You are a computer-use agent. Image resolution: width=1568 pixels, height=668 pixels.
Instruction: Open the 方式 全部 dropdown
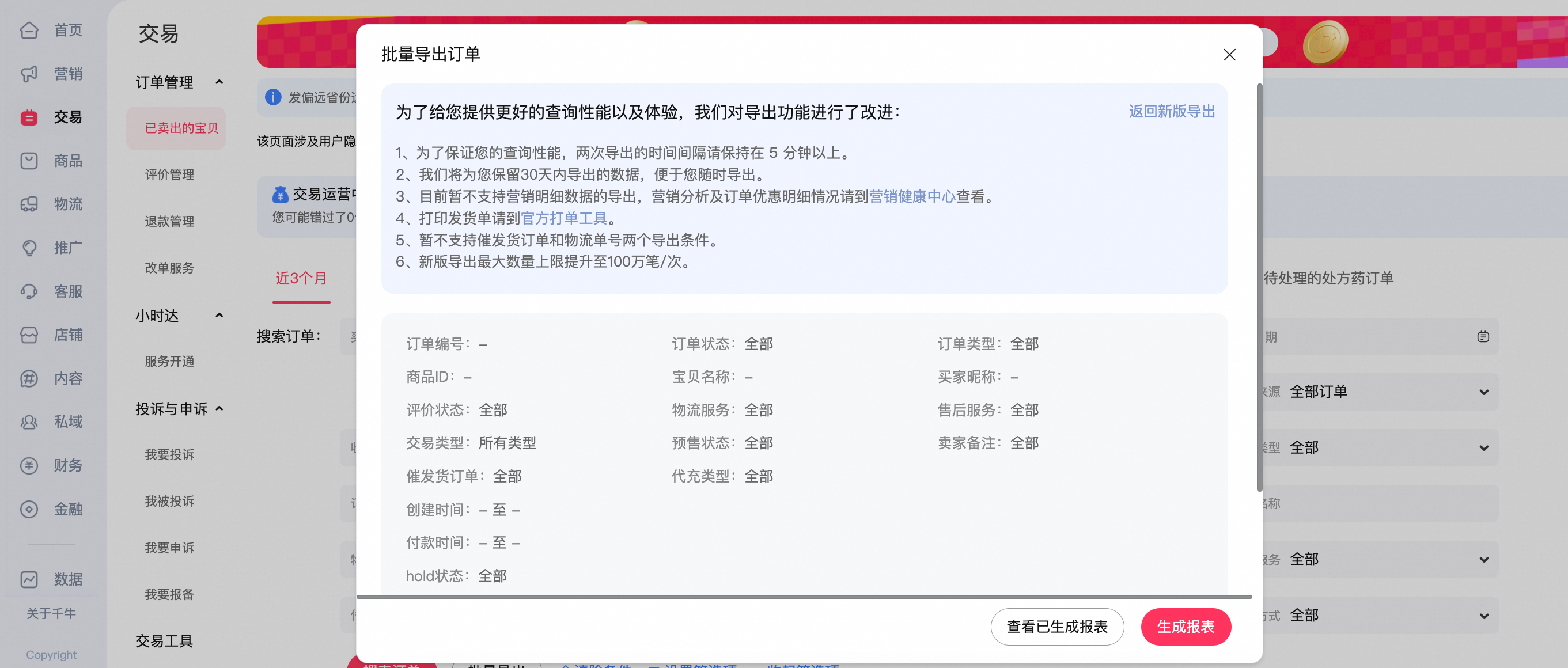(x=1381, y=616)
